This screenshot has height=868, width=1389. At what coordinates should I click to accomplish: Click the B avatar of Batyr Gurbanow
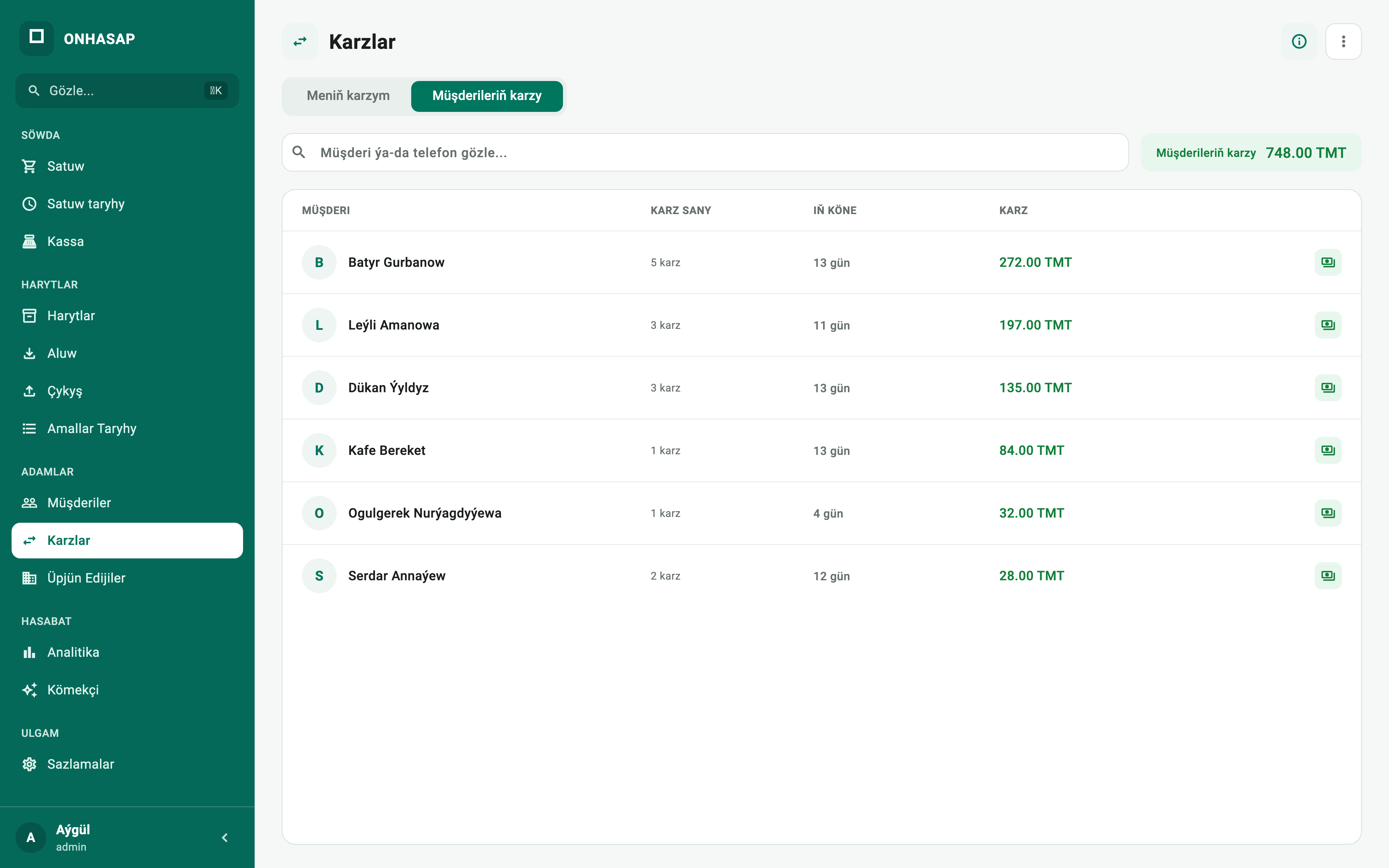click(x=319, y=262)
